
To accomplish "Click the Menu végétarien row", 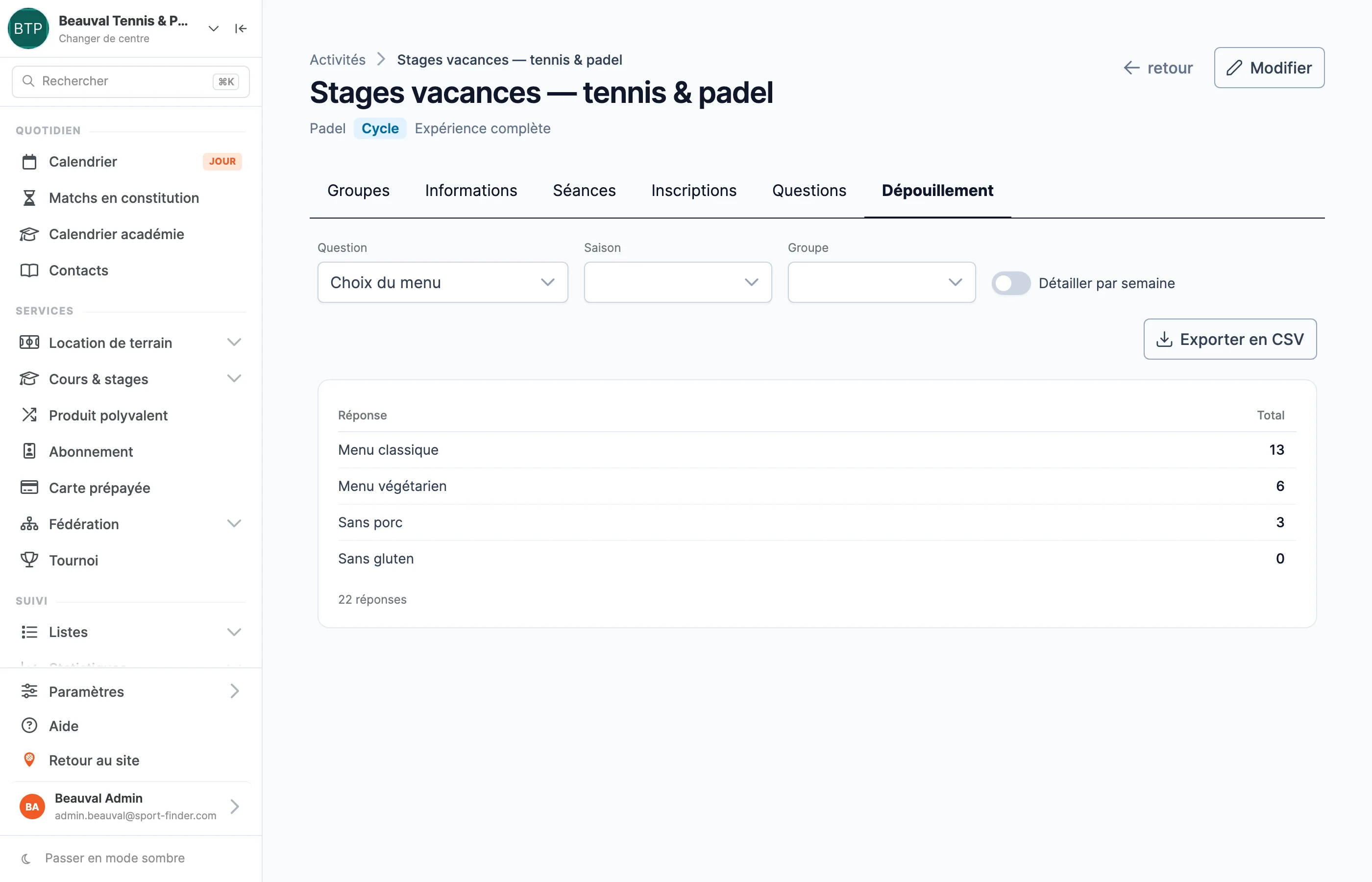I will [816, 486].
